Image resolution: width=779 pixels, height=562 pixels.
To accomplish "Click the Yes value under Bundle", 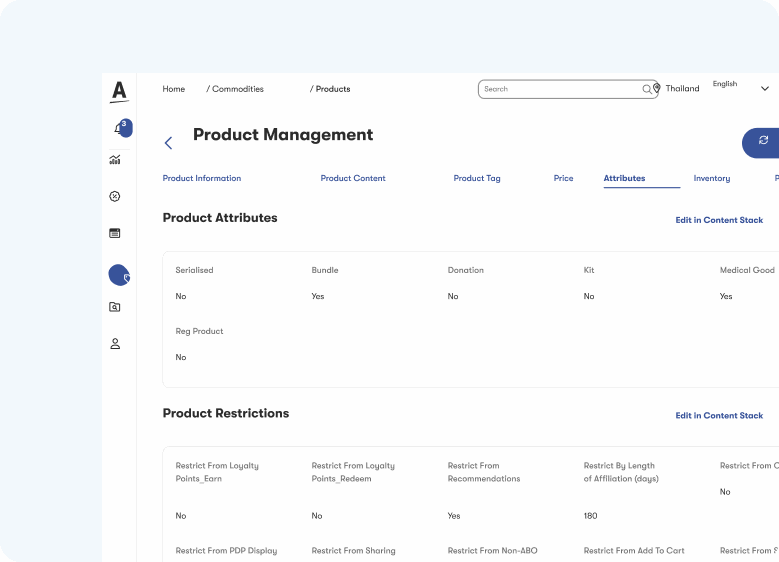I will pyautogui.click(x=318, y=296).
